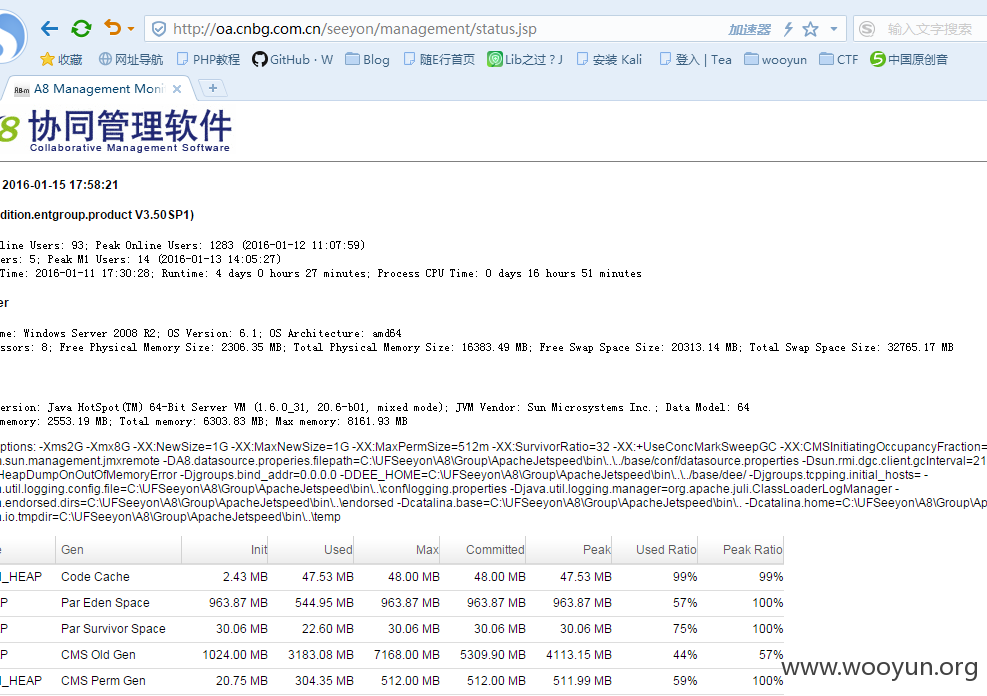
Task: Click the 4113.15 MB peak value
Action: [578, 654]
